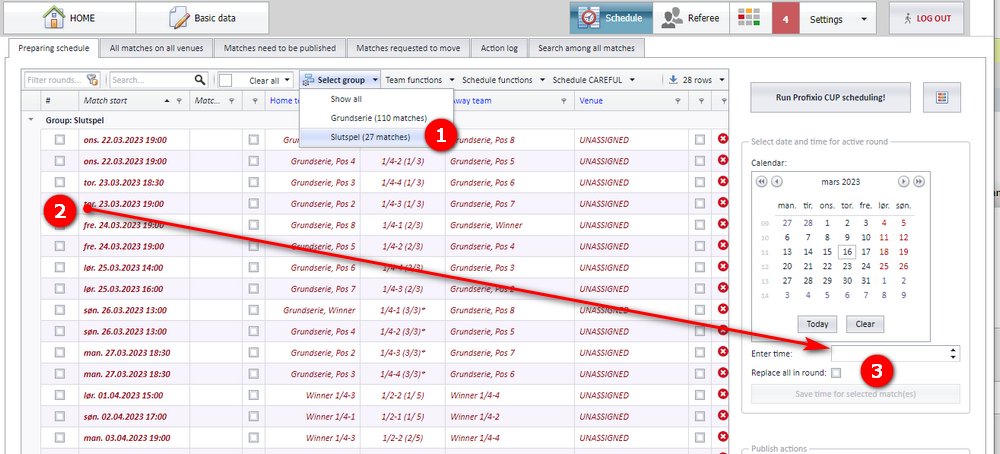1000x454 pixels.
Task: Click Save time for selected match(es)
Action: tap(855, 393)
